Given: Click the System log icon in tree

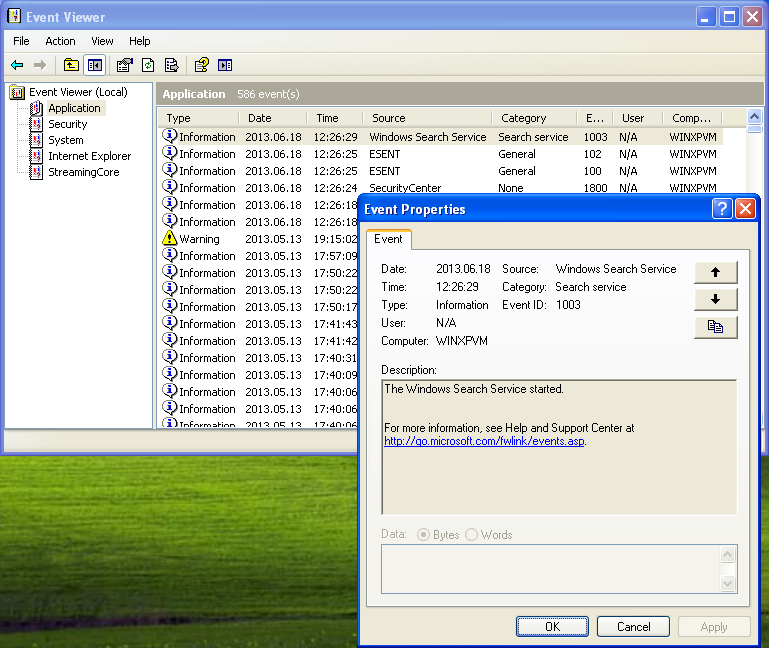Looking at the screenshot, I should click(36, 140).
